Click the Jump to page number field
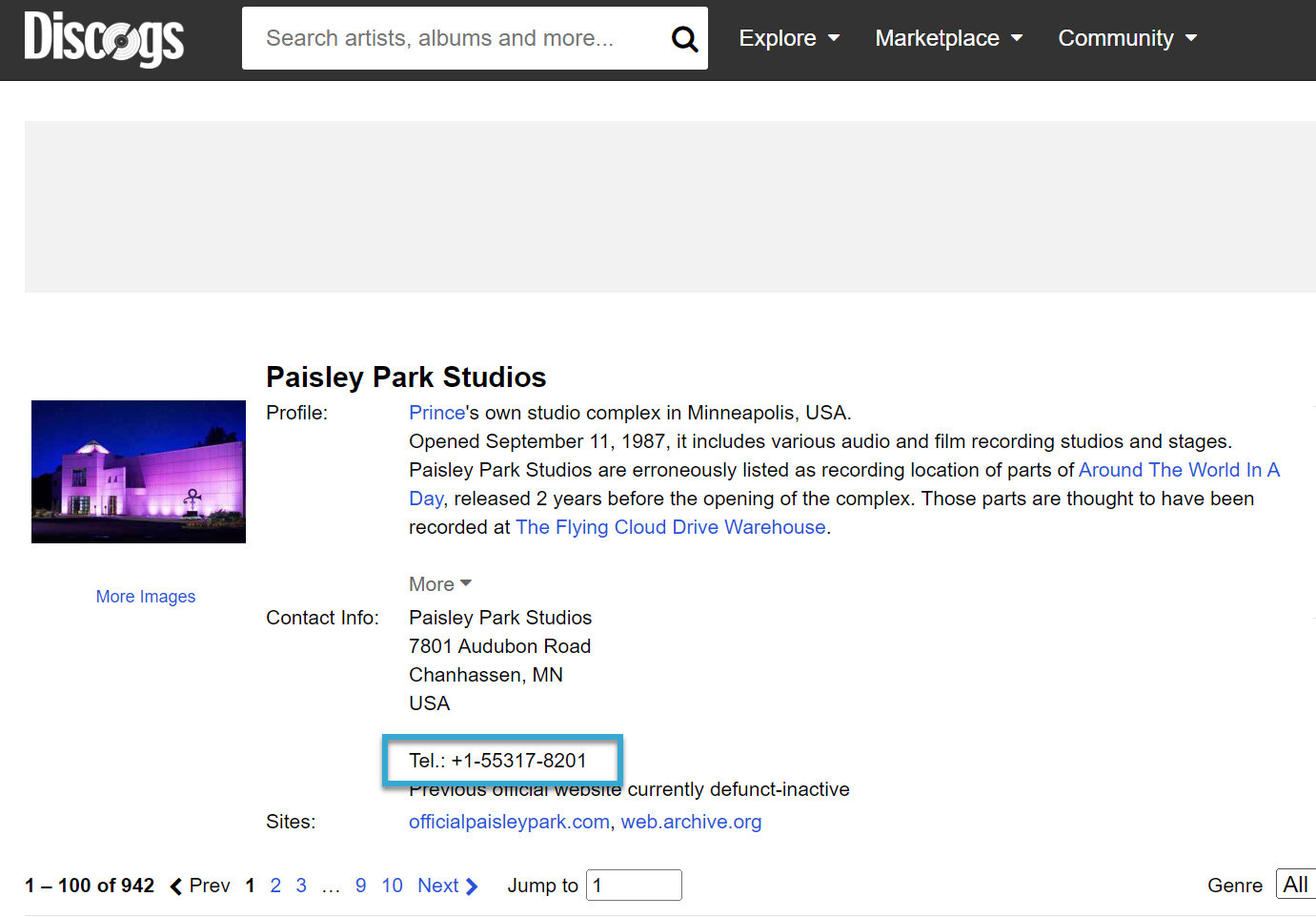The image size is (1316, 917). 634,886
